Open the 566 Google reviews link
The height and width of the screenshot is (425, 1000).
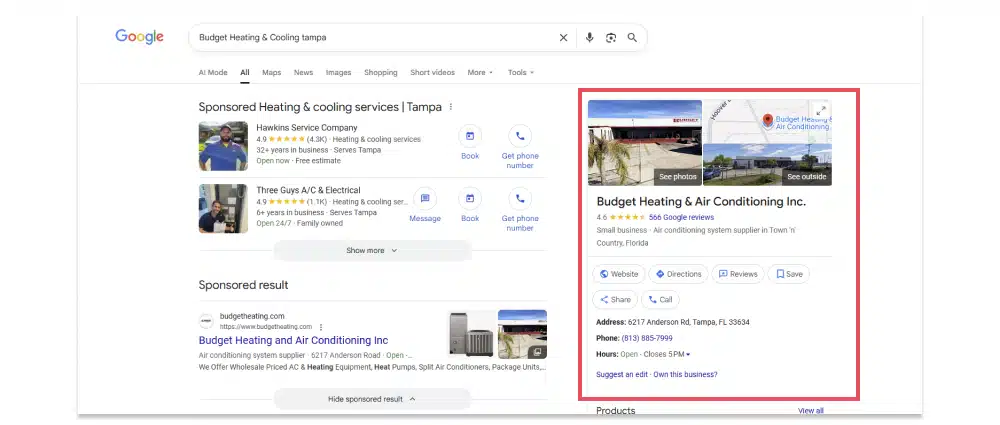tap(681, 217)
